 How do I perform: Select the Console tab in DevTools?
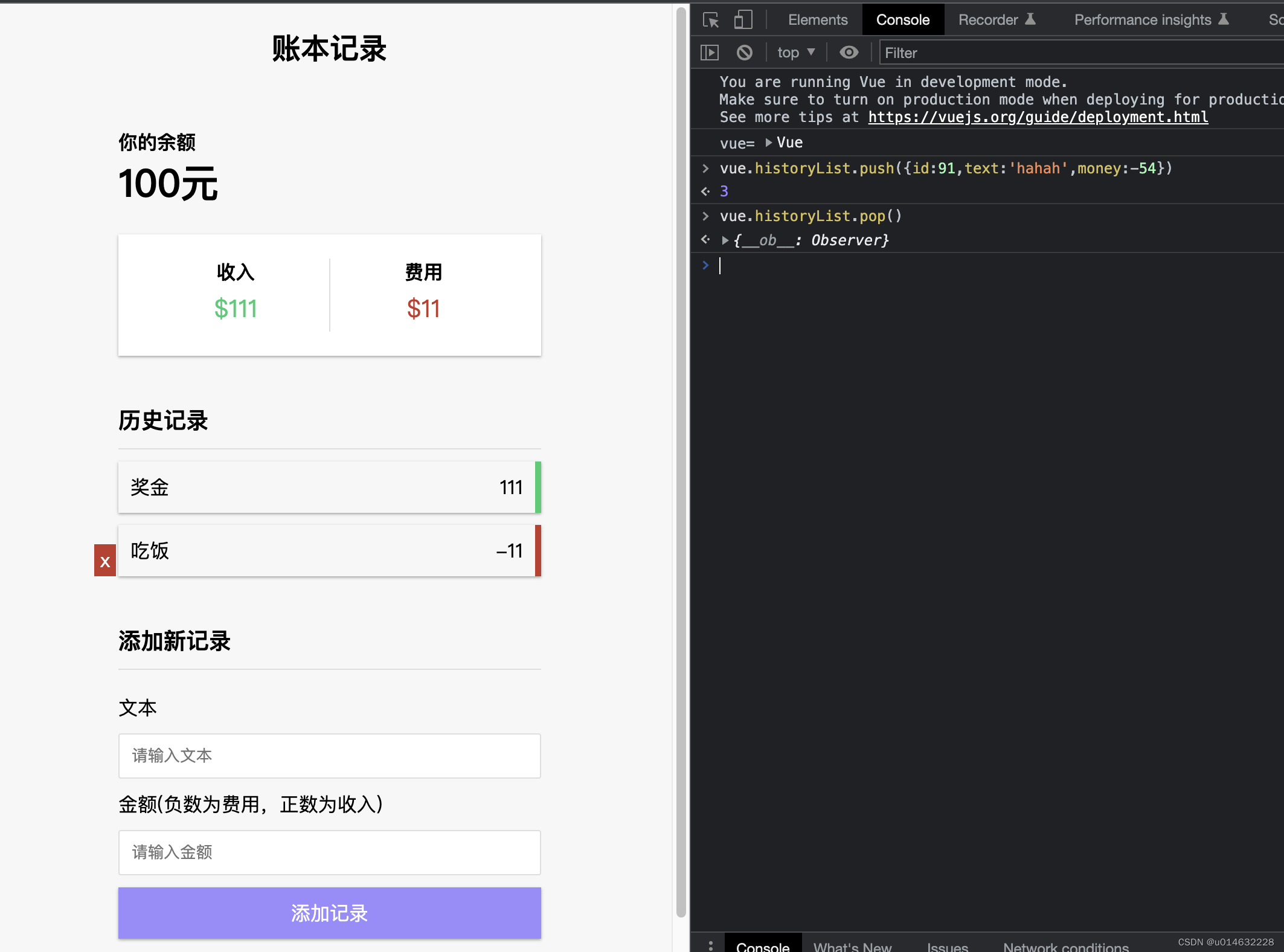[902, 19]
